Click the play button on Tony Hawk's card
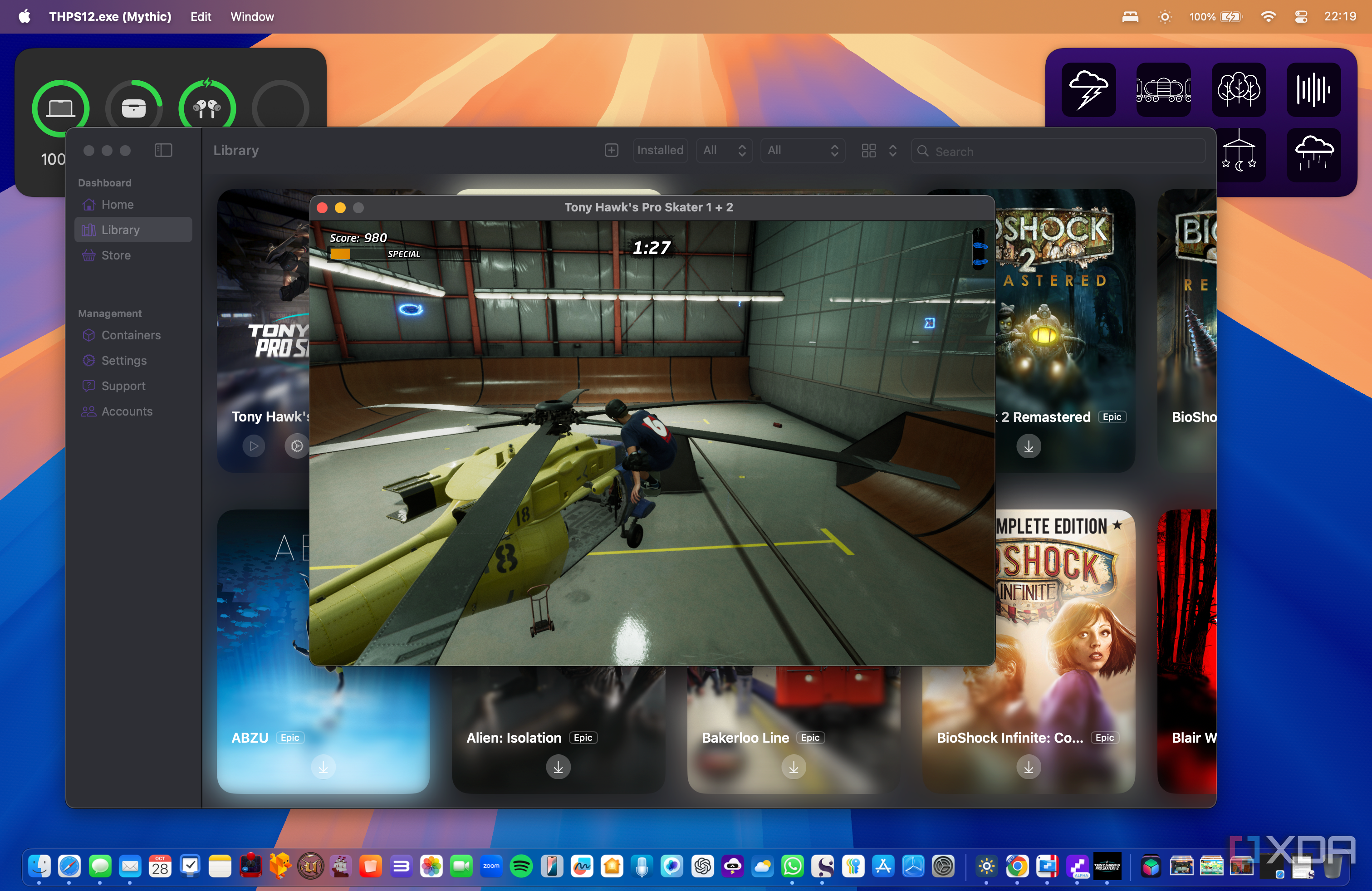The width and height of the screenshot is (1372, 891). 254,445
